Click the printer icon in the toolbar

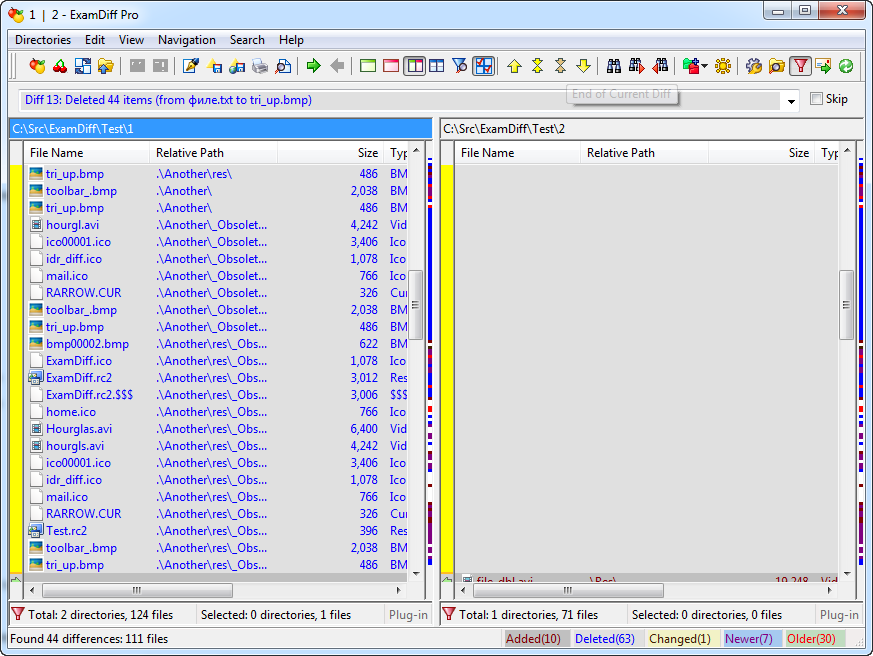point(260,66)
